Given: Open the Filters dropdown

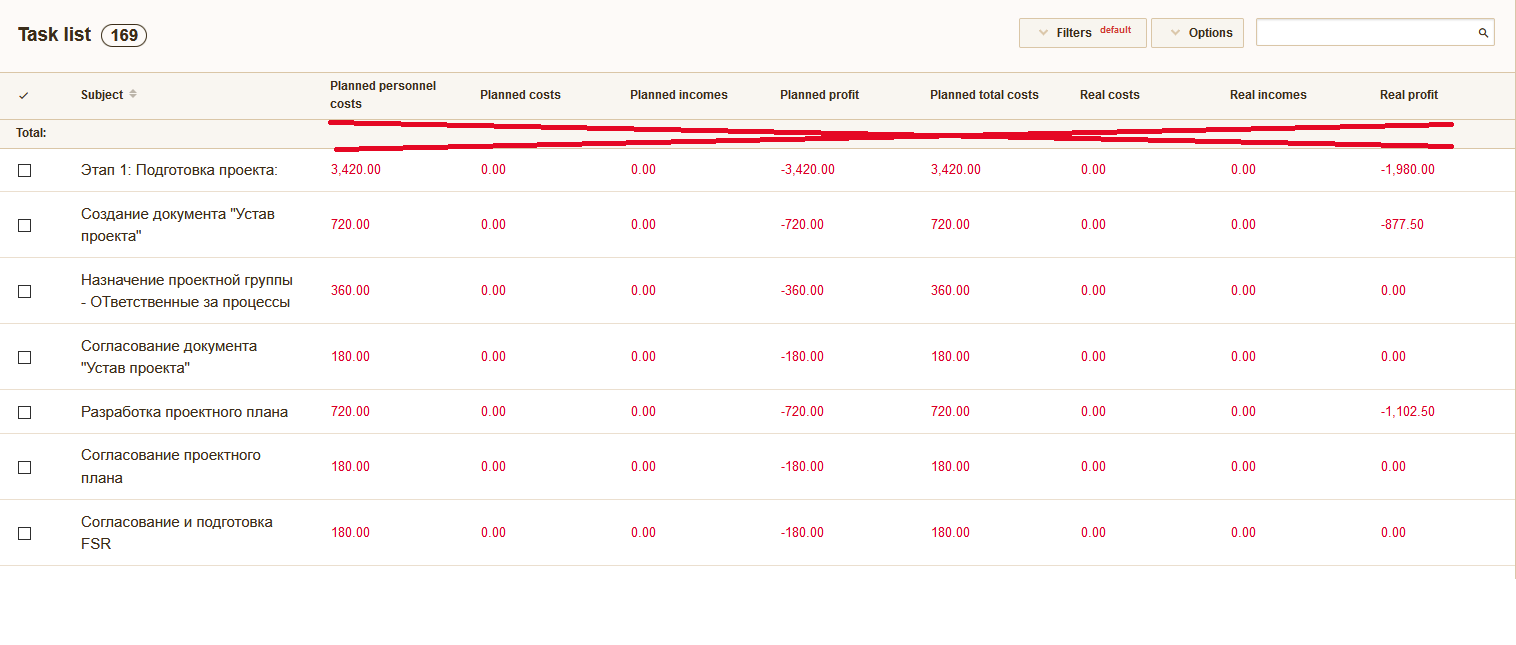Looking at the screenshot, I should (1083, 33).
